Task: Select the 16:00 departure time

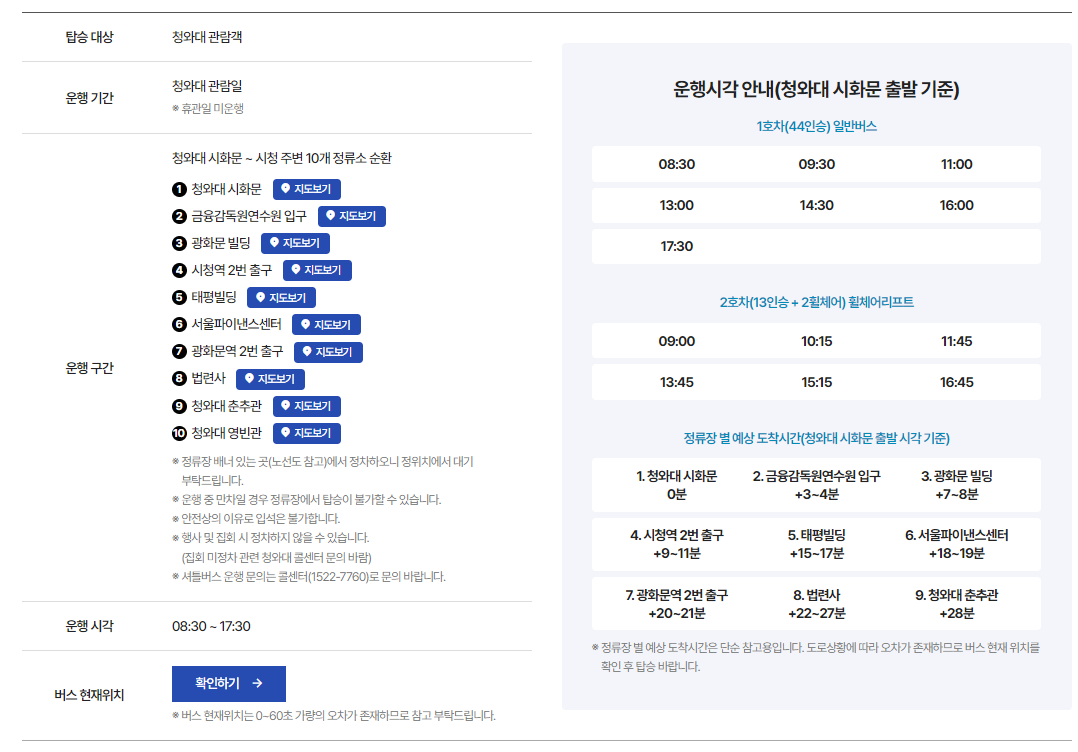Action: (956, 206)
